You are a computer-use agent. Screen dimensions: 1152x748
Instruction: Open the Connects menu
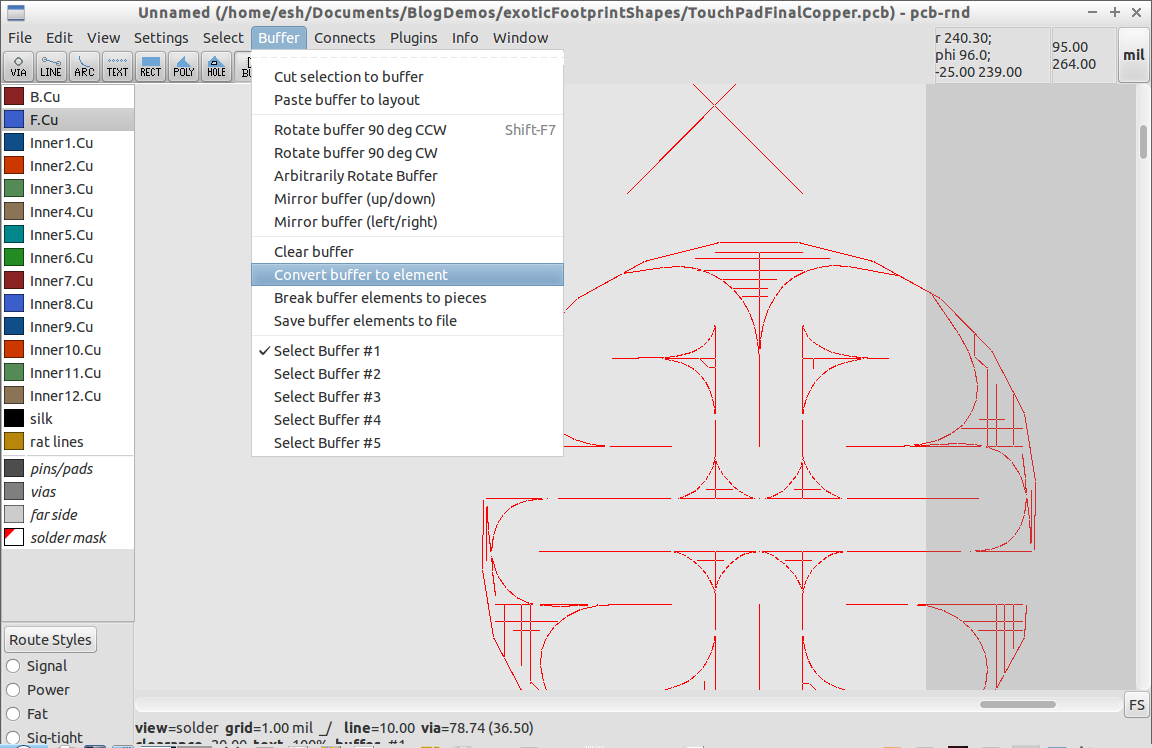tap(344, 37)
